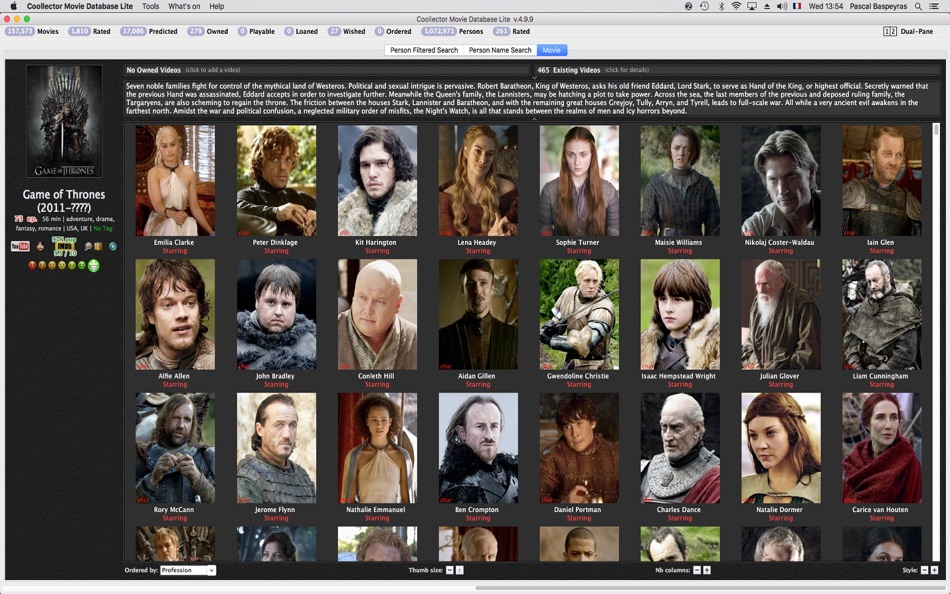Click the magnifying glass search icon

tap(88, 246)
